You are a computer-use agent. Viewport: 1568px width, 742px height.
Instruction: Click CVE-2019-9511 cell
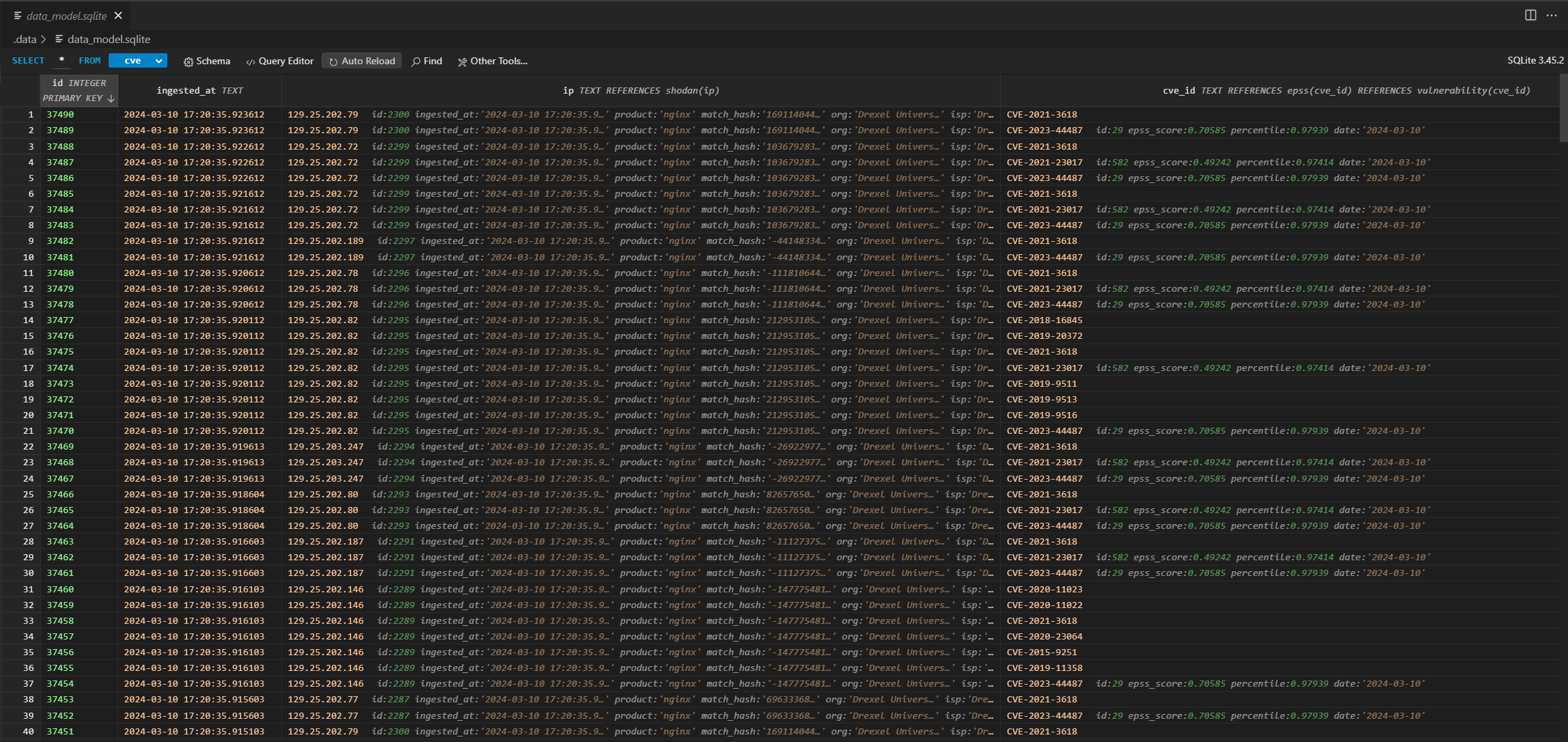1041,383
